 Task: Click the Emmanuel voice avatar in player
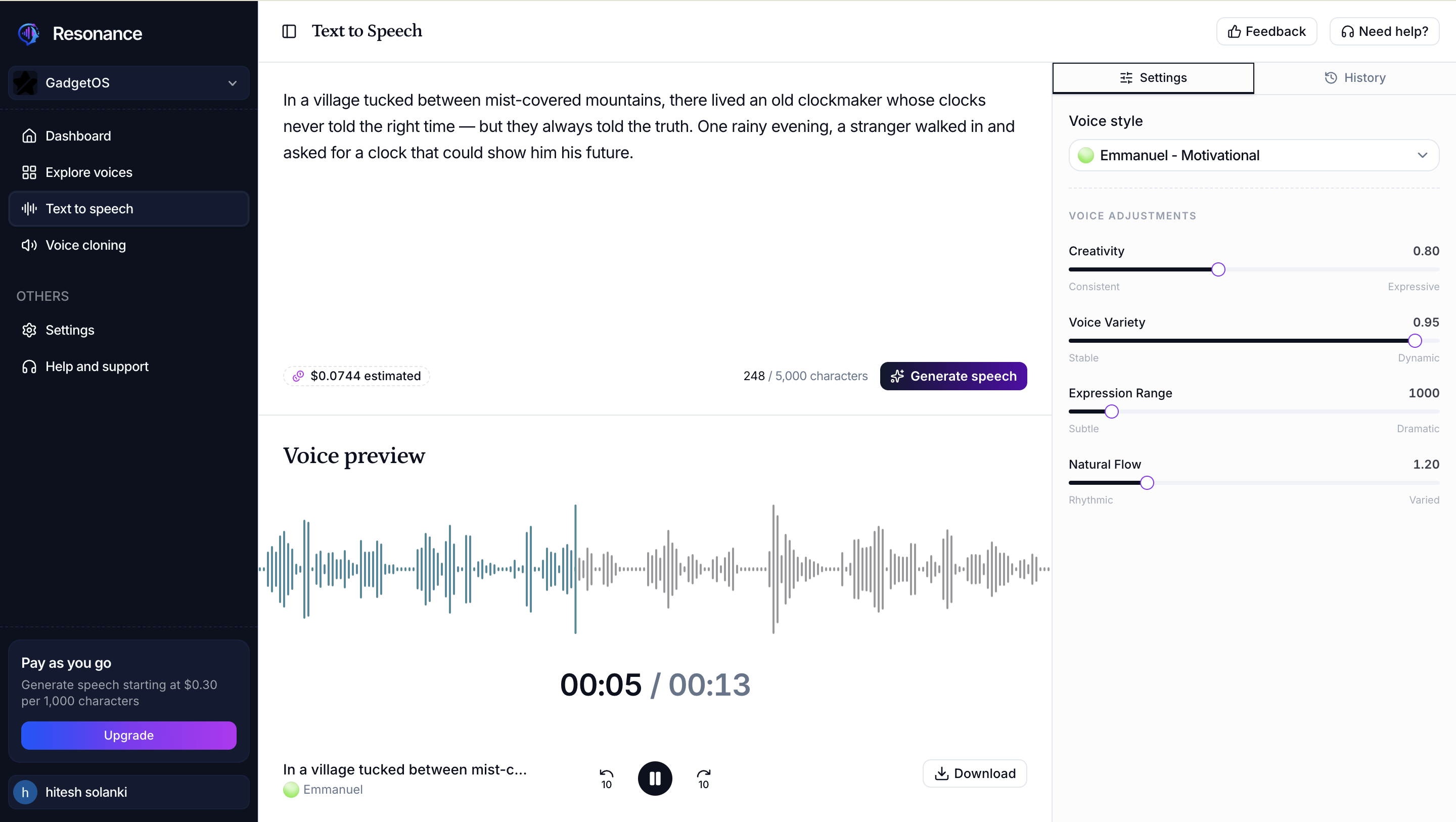click(291, 790)
